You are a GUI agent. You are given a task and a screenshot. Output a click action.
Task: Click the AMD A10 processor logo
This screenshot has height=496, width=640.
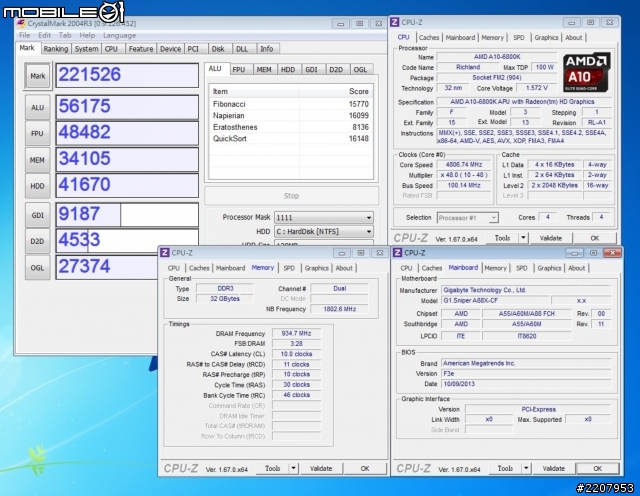[587, 72]
